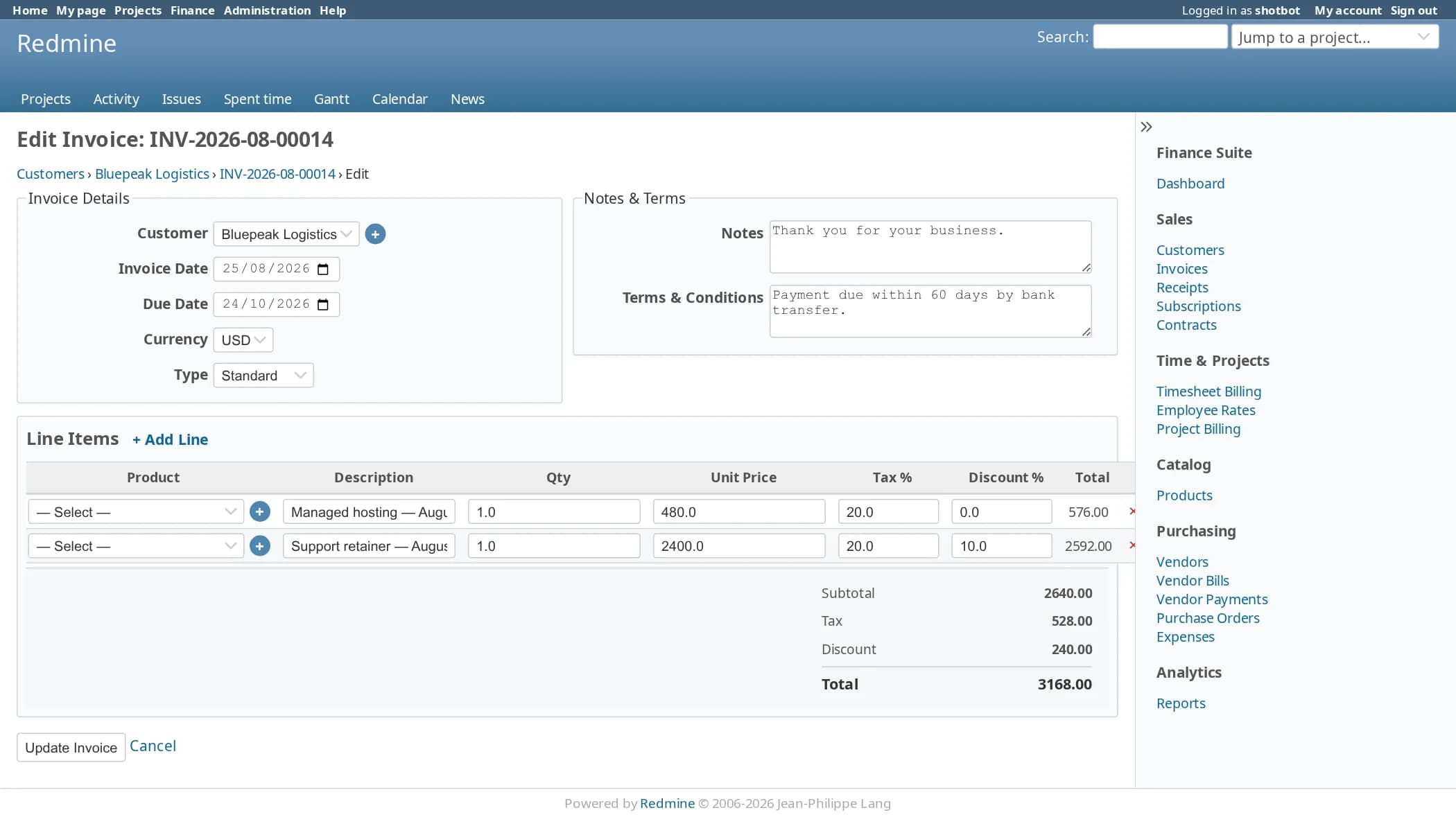Viewport: 1456px width, 817px height.
Task: Open Reports under Analytics
Action: (x=1181, y=703)
